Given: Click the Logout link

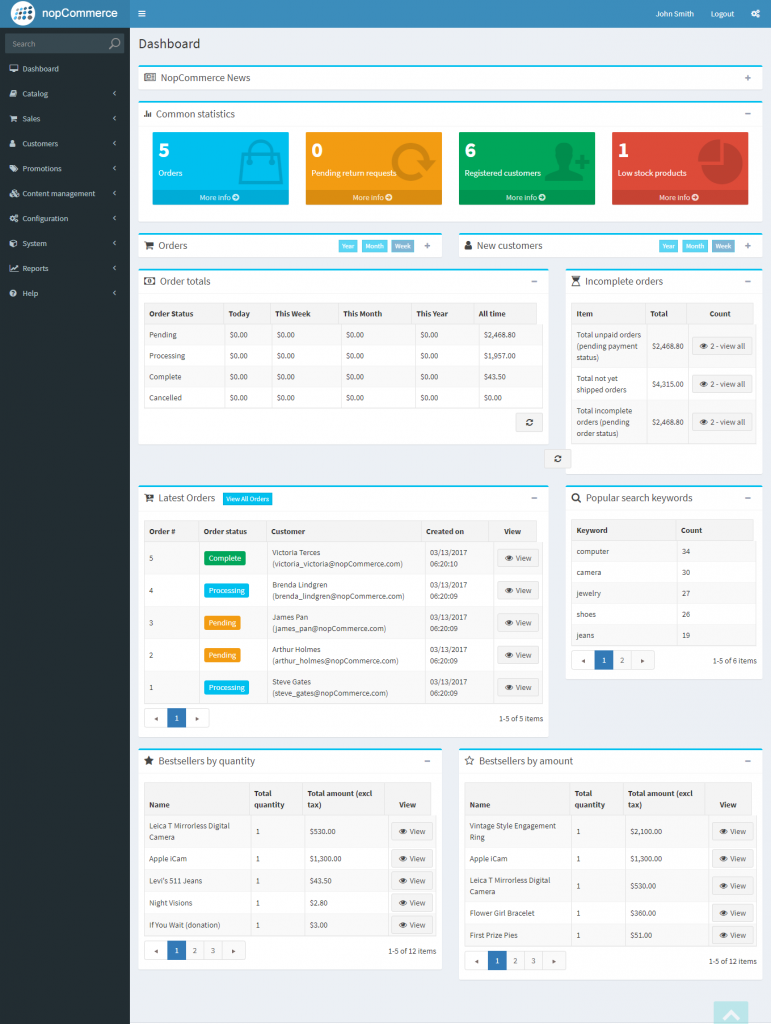Looking at the screenshot, I should point(722,14).
